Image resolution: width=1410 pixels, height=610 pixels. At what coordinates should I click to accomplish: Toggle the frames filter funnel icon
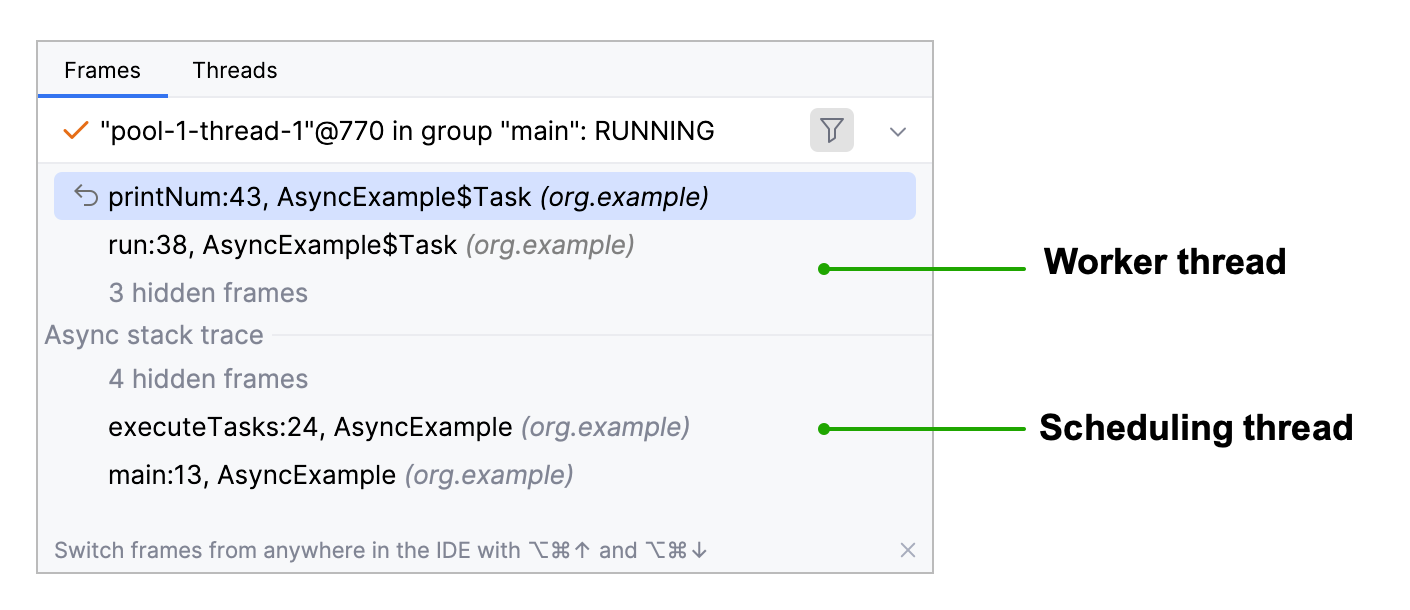832,130
